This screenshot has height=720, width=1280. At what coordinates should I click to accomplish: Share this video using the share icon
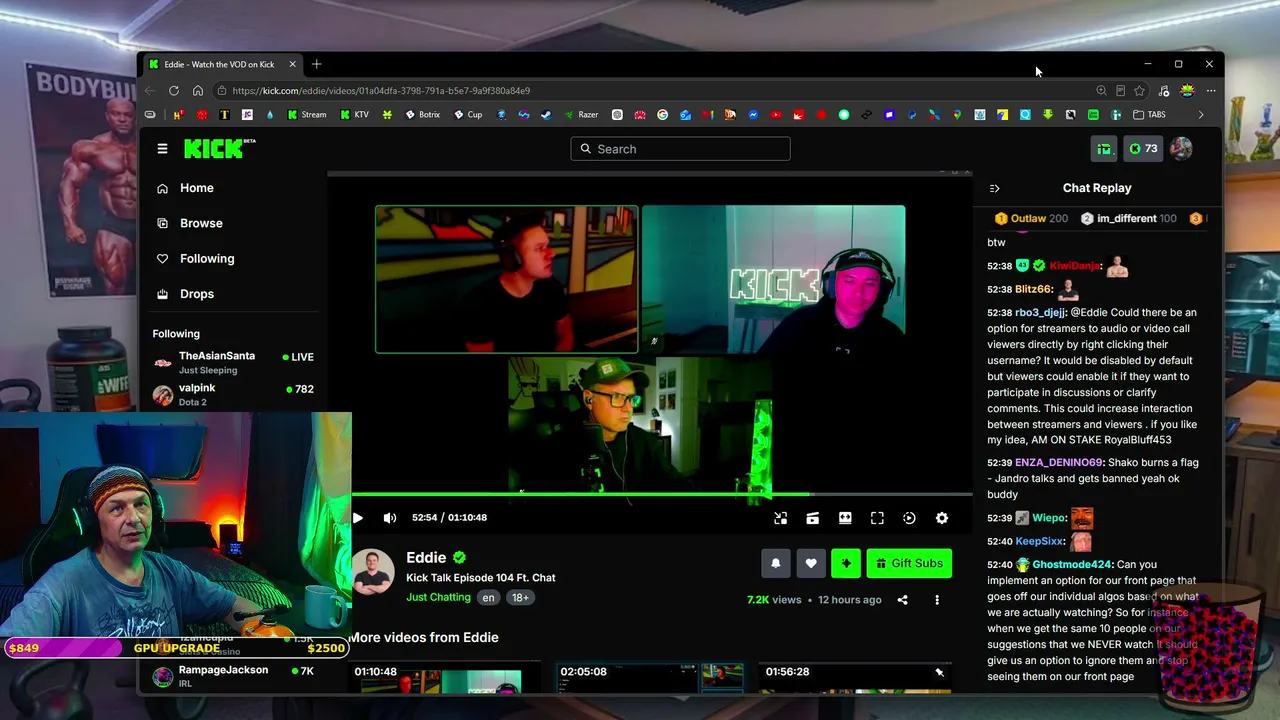[x=902, y=600]
